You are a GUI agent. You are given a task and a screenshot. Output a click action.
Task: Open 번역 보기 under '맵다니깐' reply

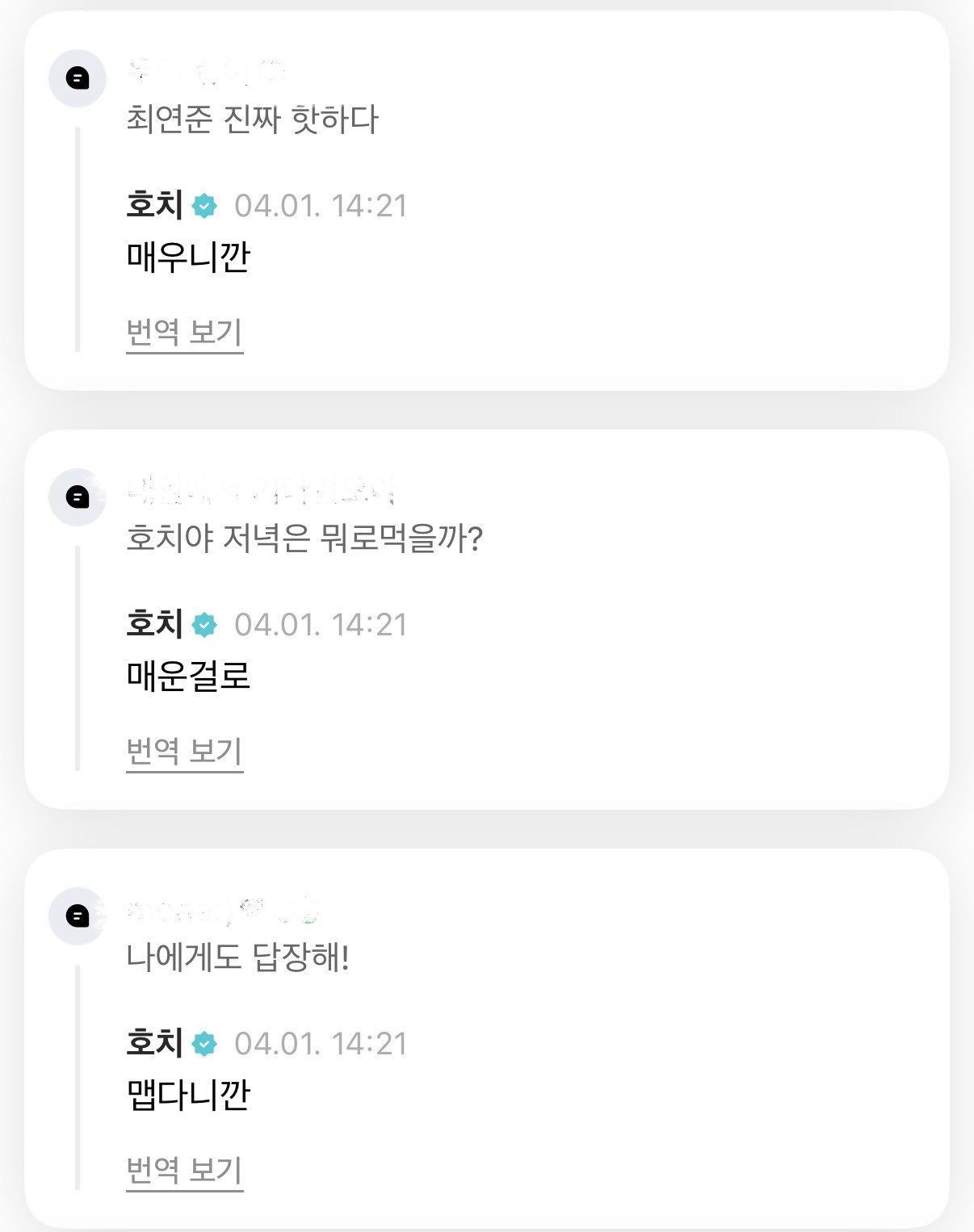click(185, 1170)
